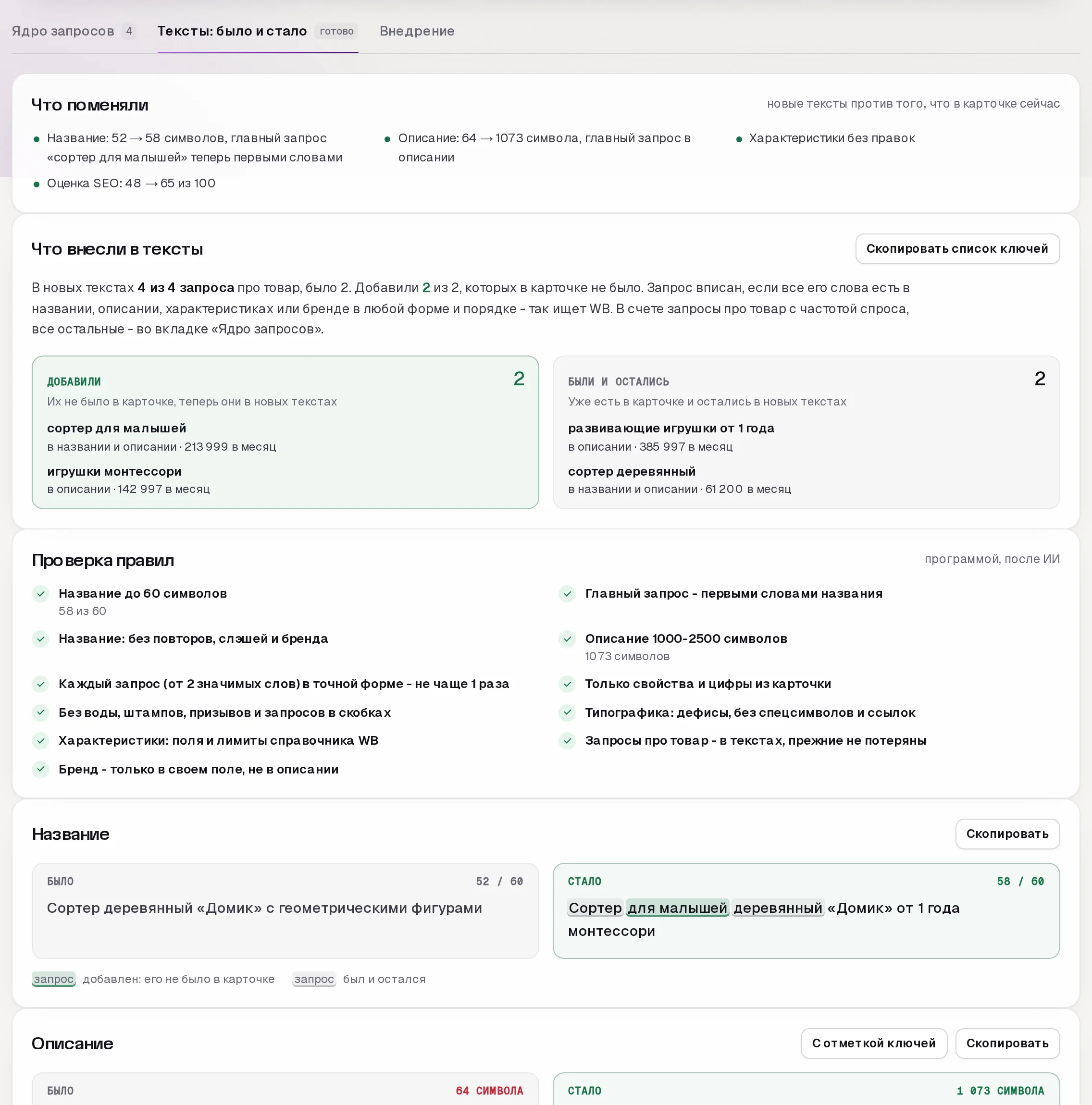Image resolution: width=1092 pixels, height=1105 pixels.
Task: Click highlighted «для малышей» in the Стало title
Action: click(677, 908)
